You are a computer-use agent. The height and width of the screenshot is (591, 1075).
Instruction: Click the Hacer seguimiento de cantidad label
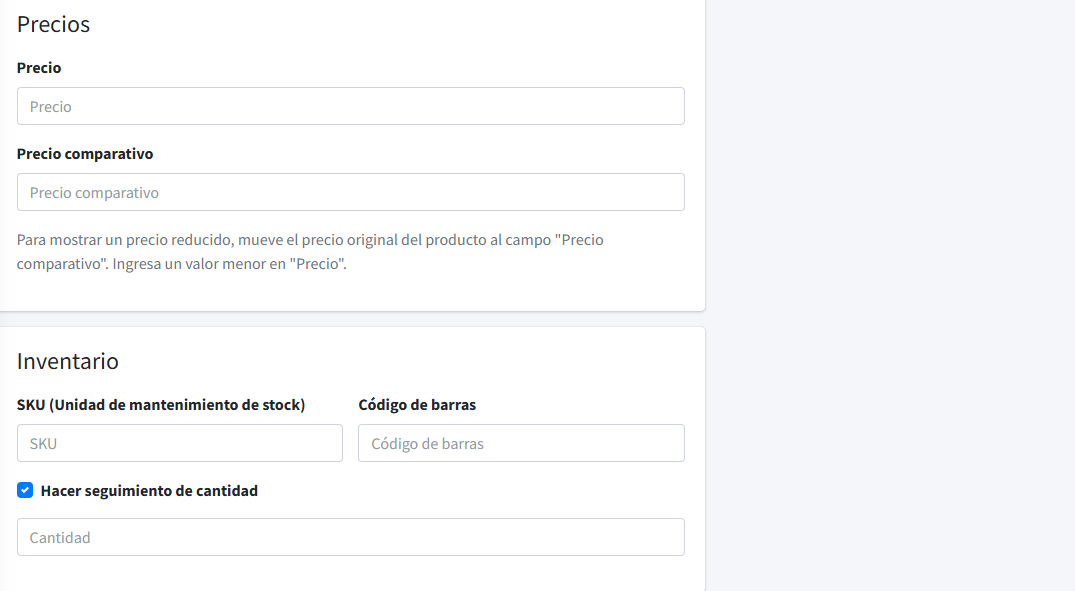pos(148,490)
